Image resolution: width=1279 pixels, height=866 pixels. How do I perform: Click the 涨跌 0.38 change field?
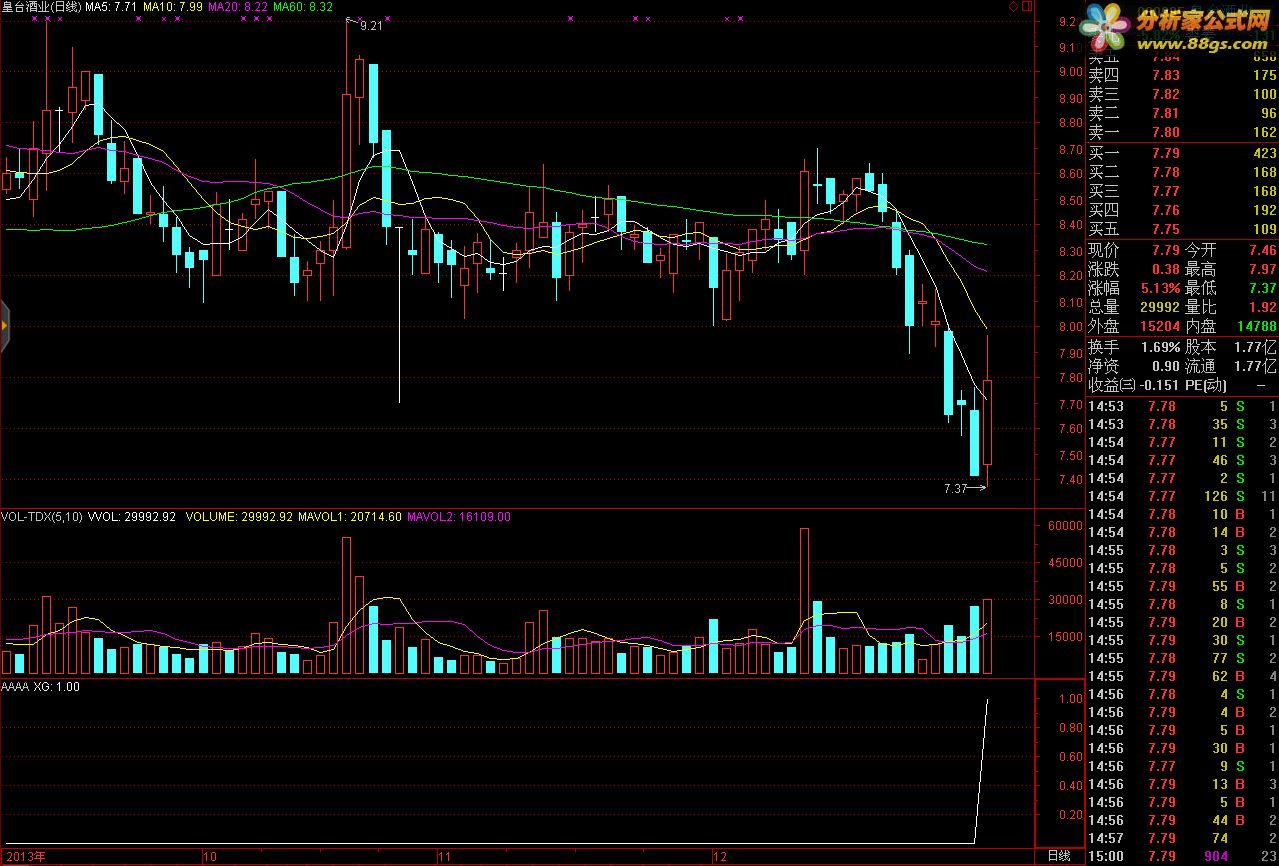(1134, 269)
